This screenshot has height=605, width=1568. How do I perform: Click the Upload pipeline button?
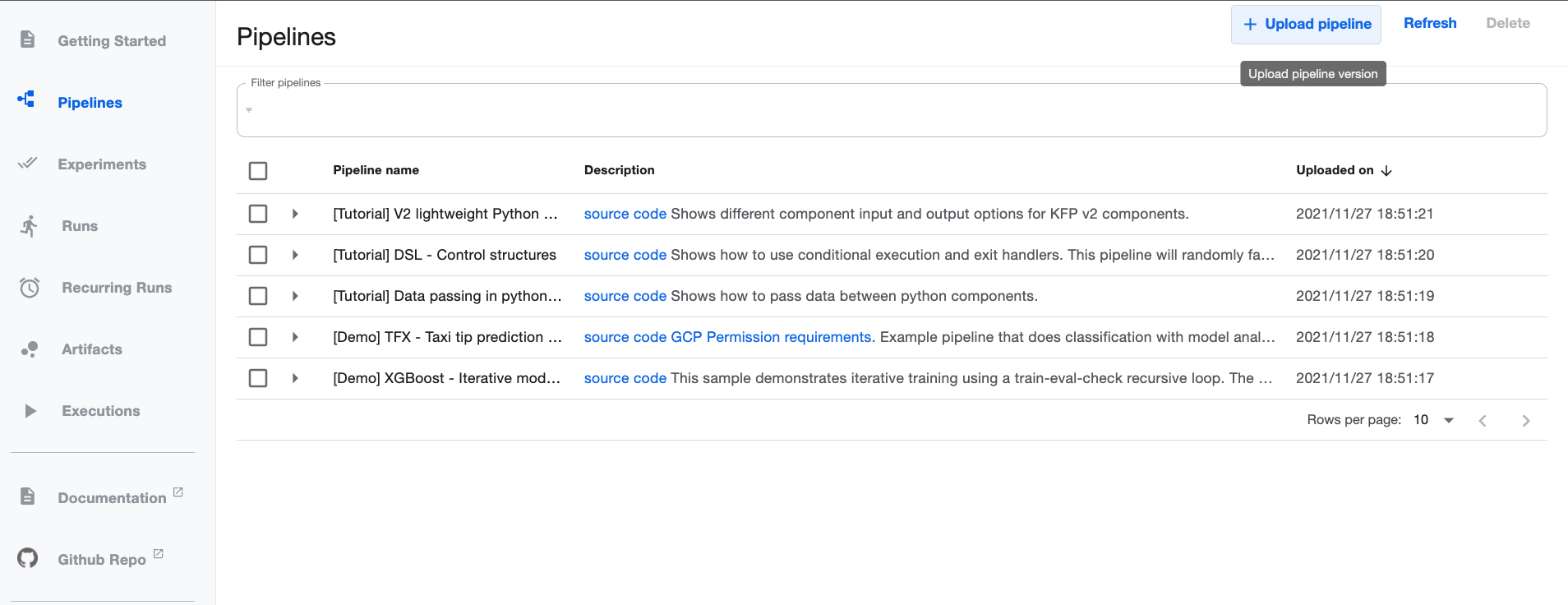(x=1306, y=25)
